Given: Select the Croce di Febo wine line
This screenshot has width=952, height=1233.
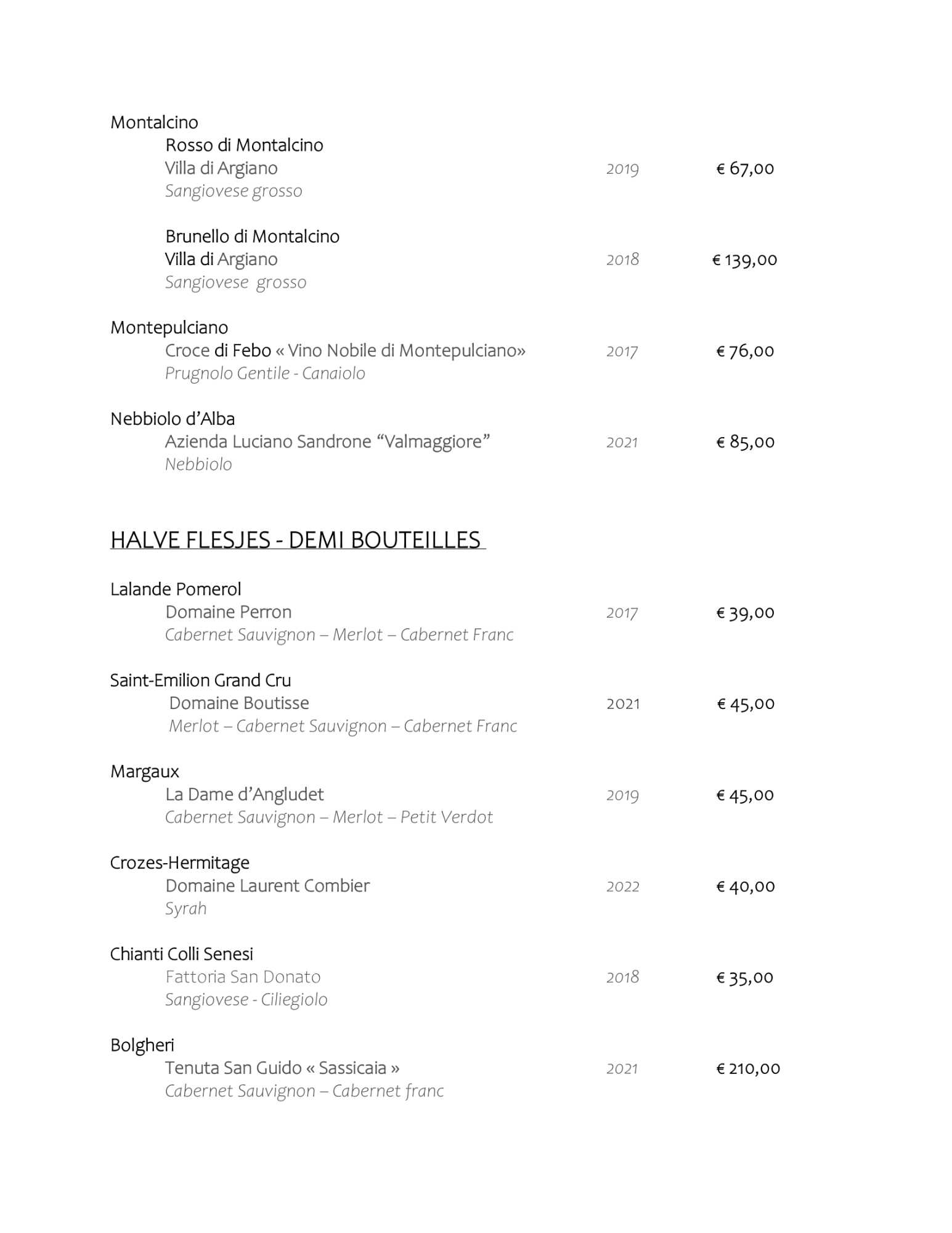Looking at the screenshot, I should pyautogui.click(x=345, y=351).
